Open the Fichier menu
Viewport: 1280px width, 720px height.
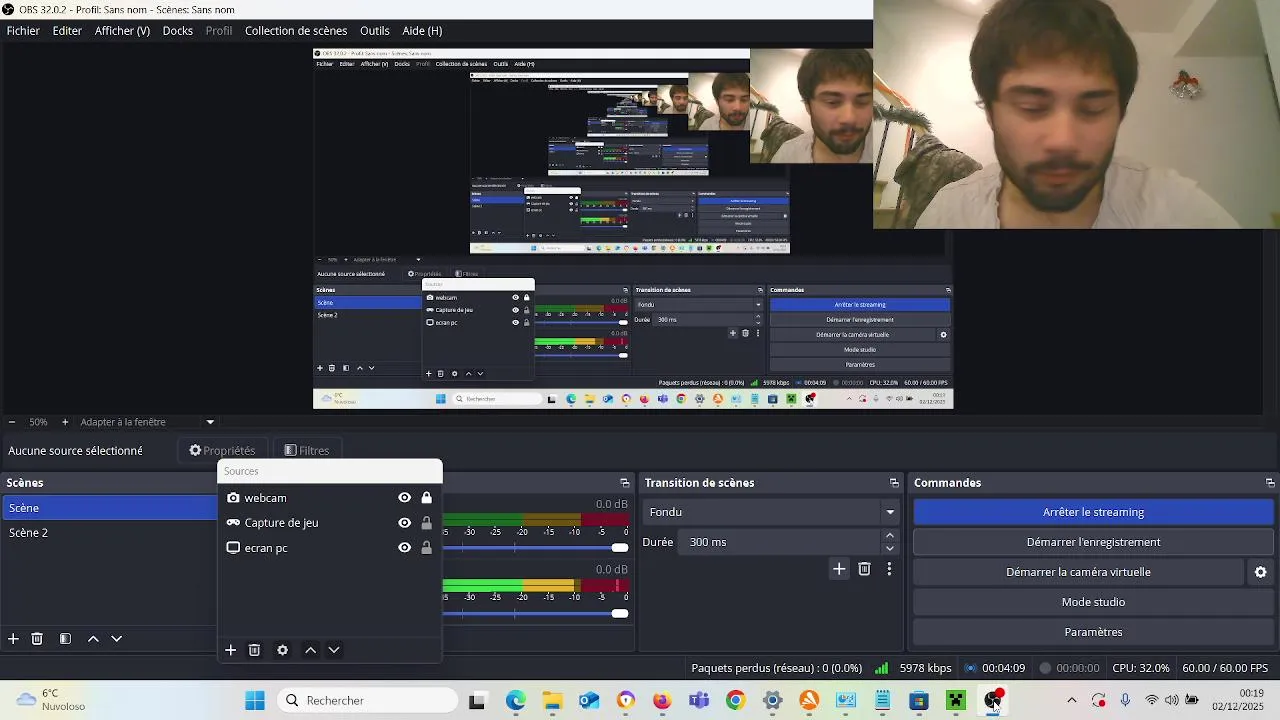coord(23,31)
